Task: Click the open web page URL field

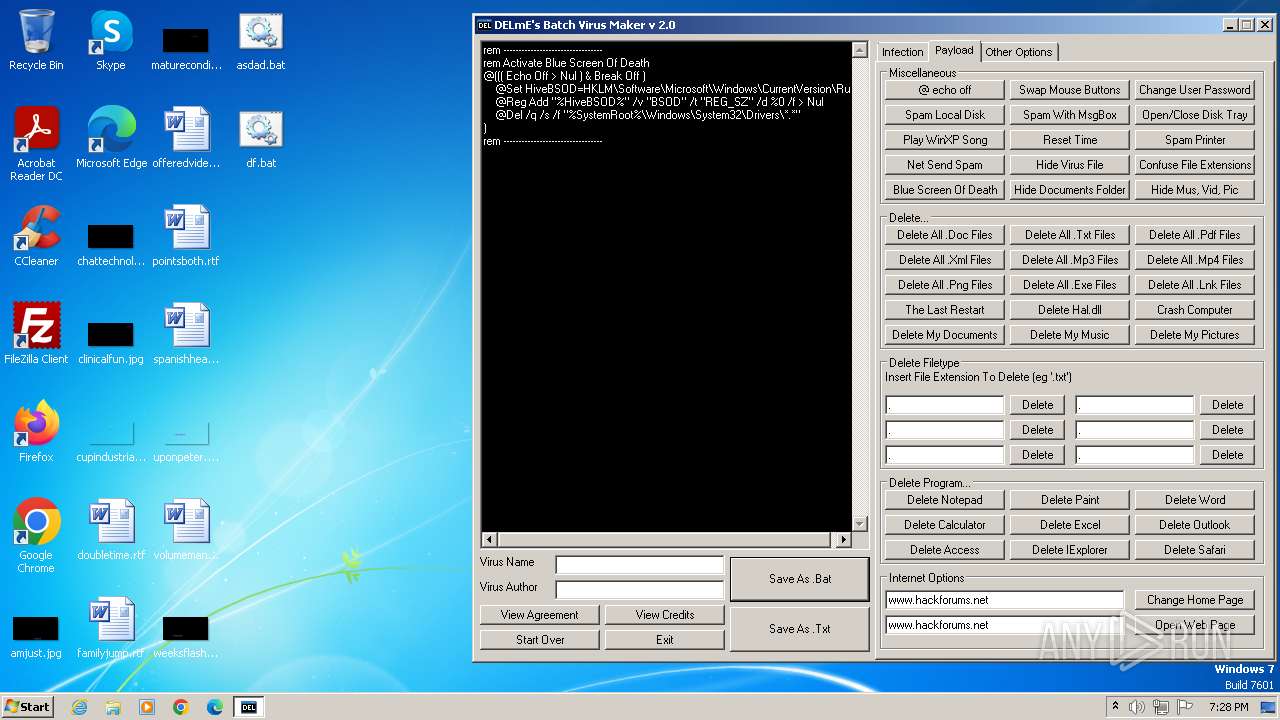Action: tap(1005, 625)
